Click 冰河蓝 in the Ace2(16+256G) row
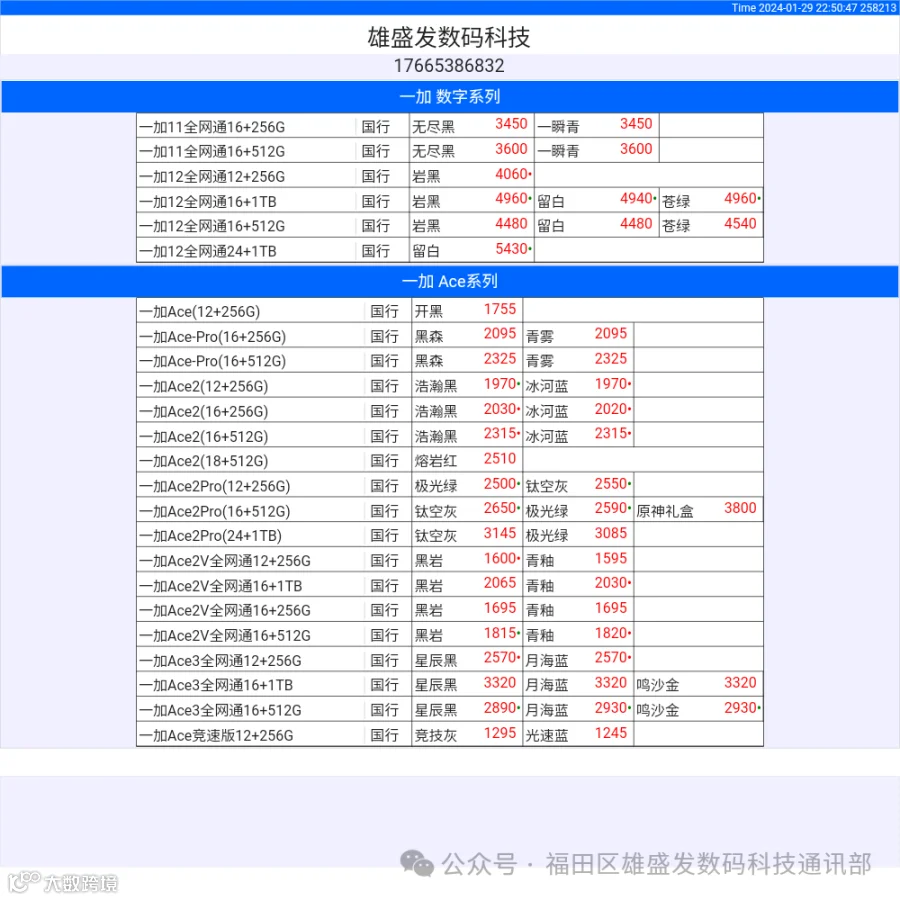900x900 pixels. pos(547,412)
